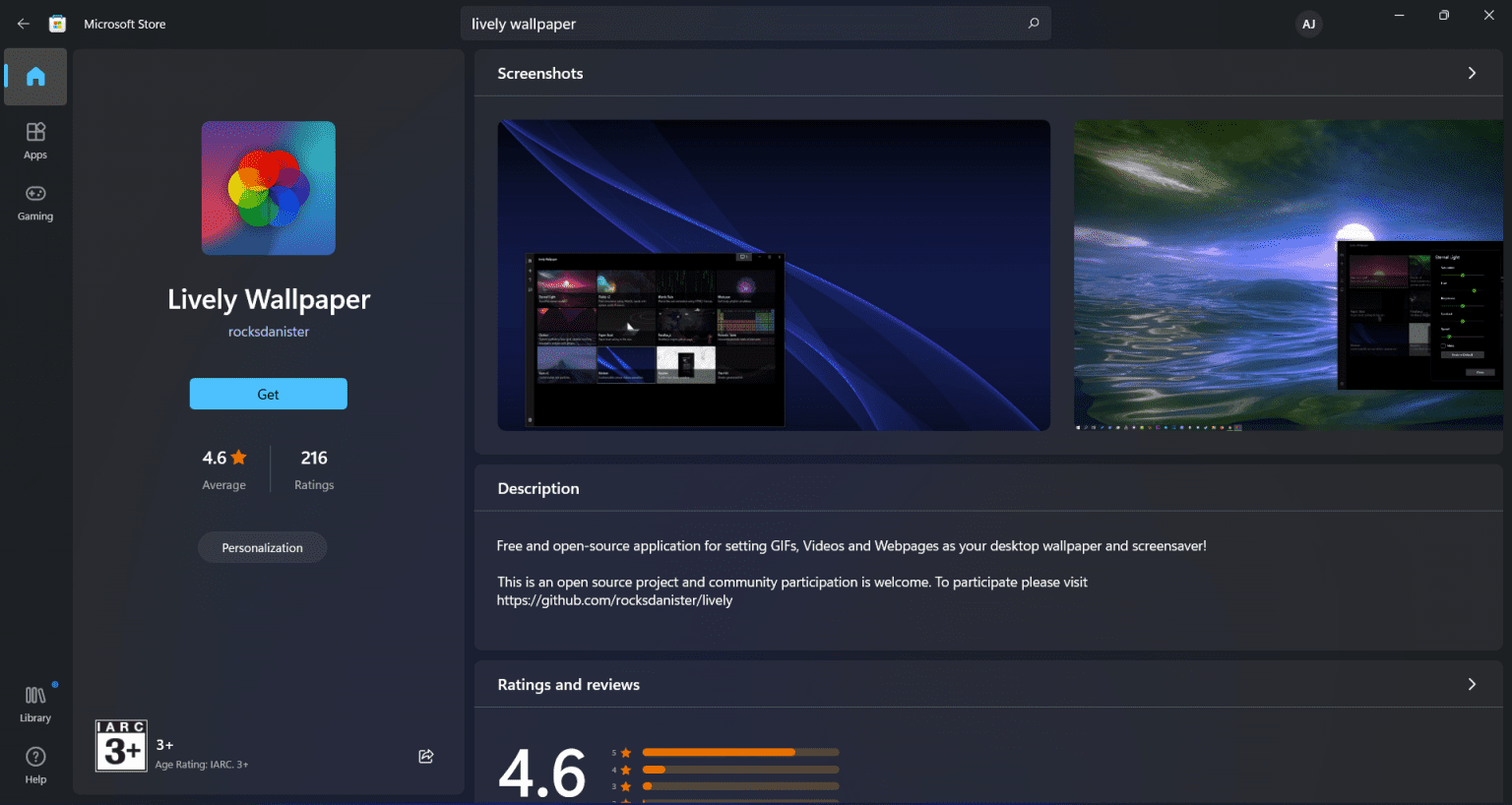1512x805 pixels.
Task: Click the 5 star rating bar
Action: click(740, 752)
